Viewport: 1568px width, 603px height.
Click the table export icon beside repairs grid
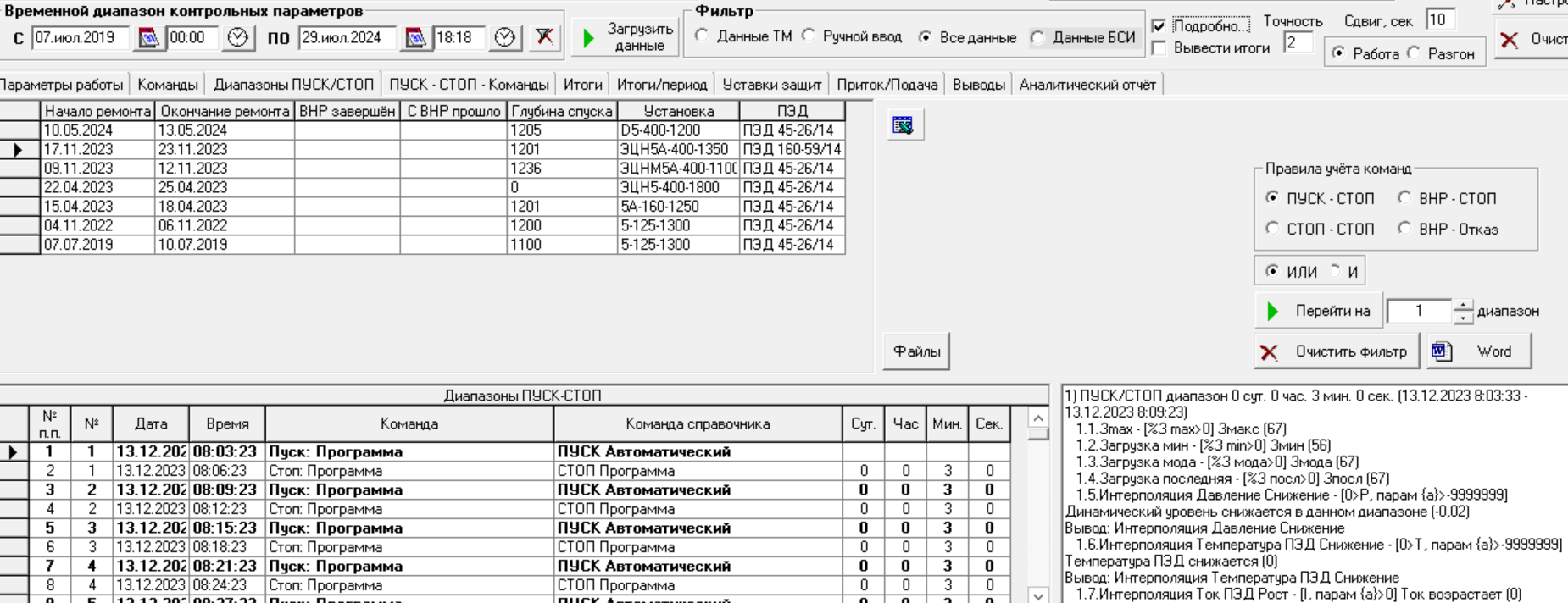coord(904,125)
